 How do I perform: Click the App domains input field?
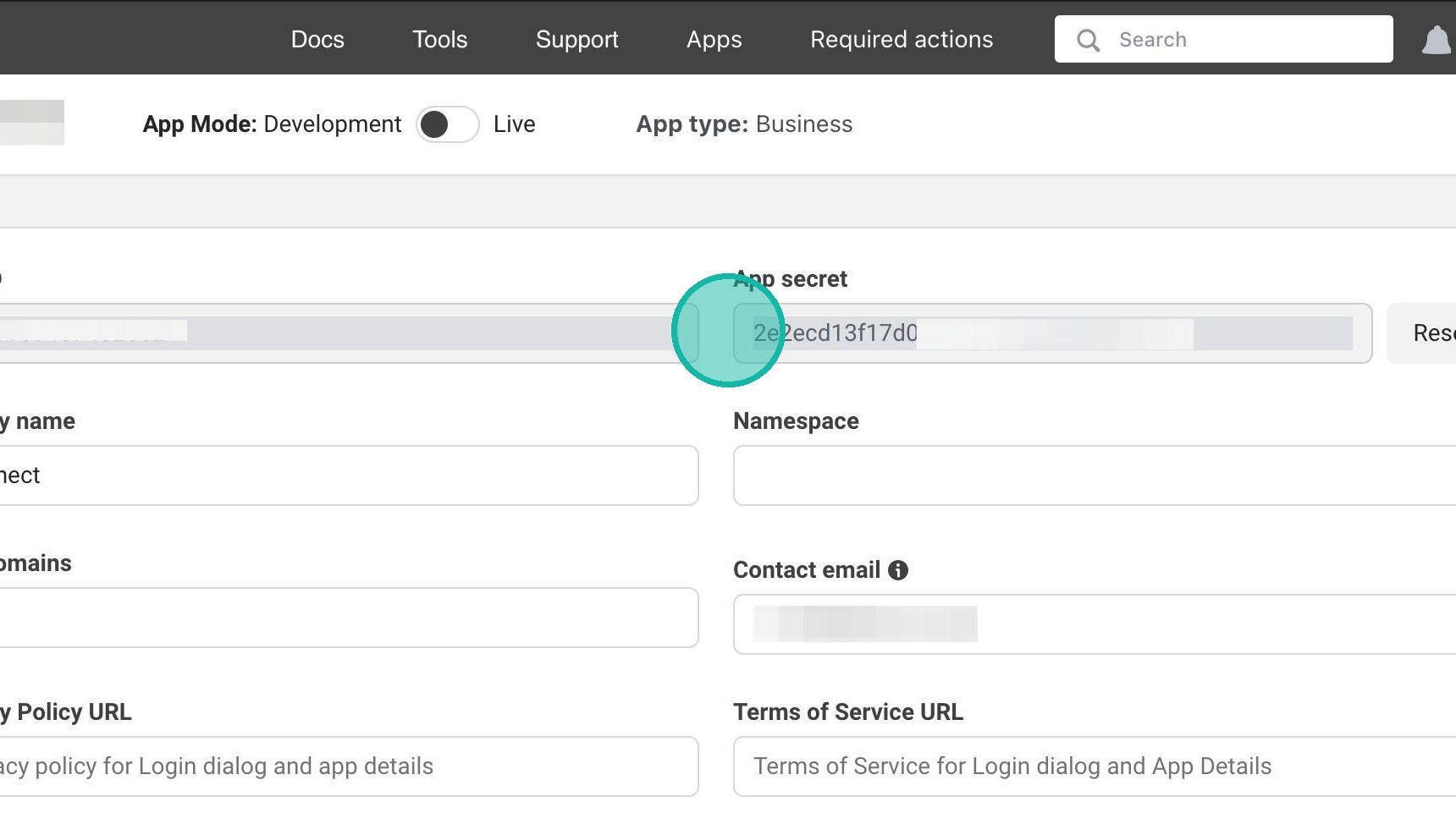coord(347,618)
